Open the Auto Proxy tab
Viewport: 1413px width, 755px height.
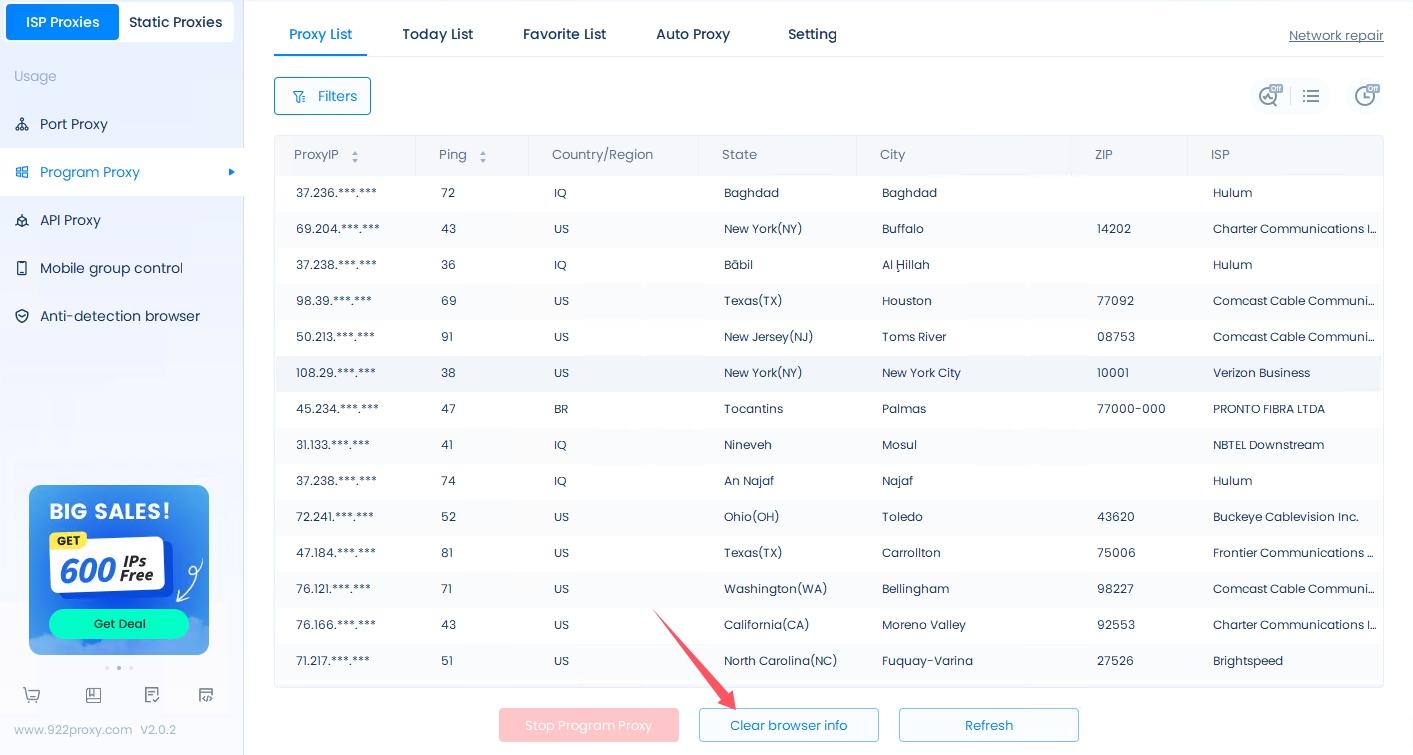[x=692, y=34]
